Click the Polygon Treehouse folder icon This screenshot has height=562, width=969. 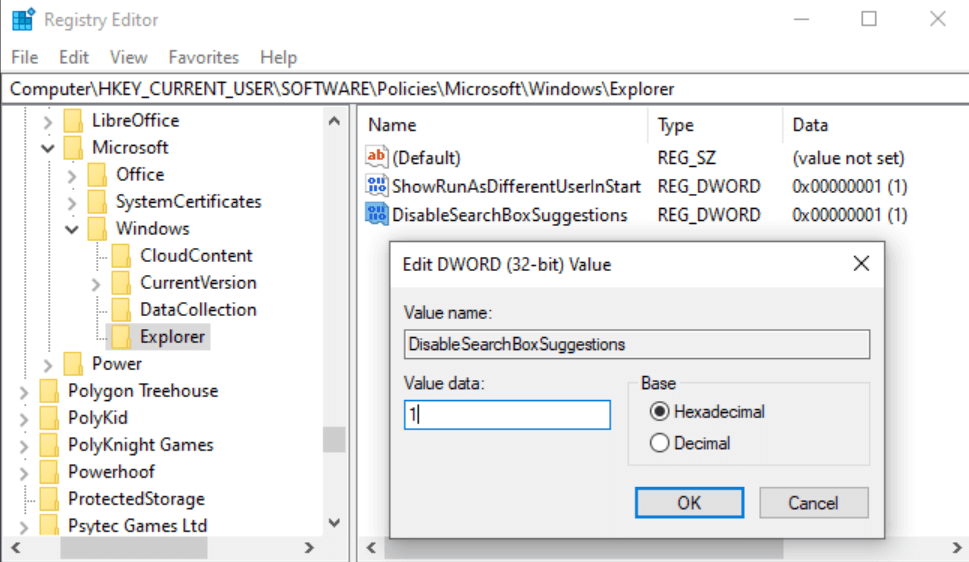pos(49,391)
